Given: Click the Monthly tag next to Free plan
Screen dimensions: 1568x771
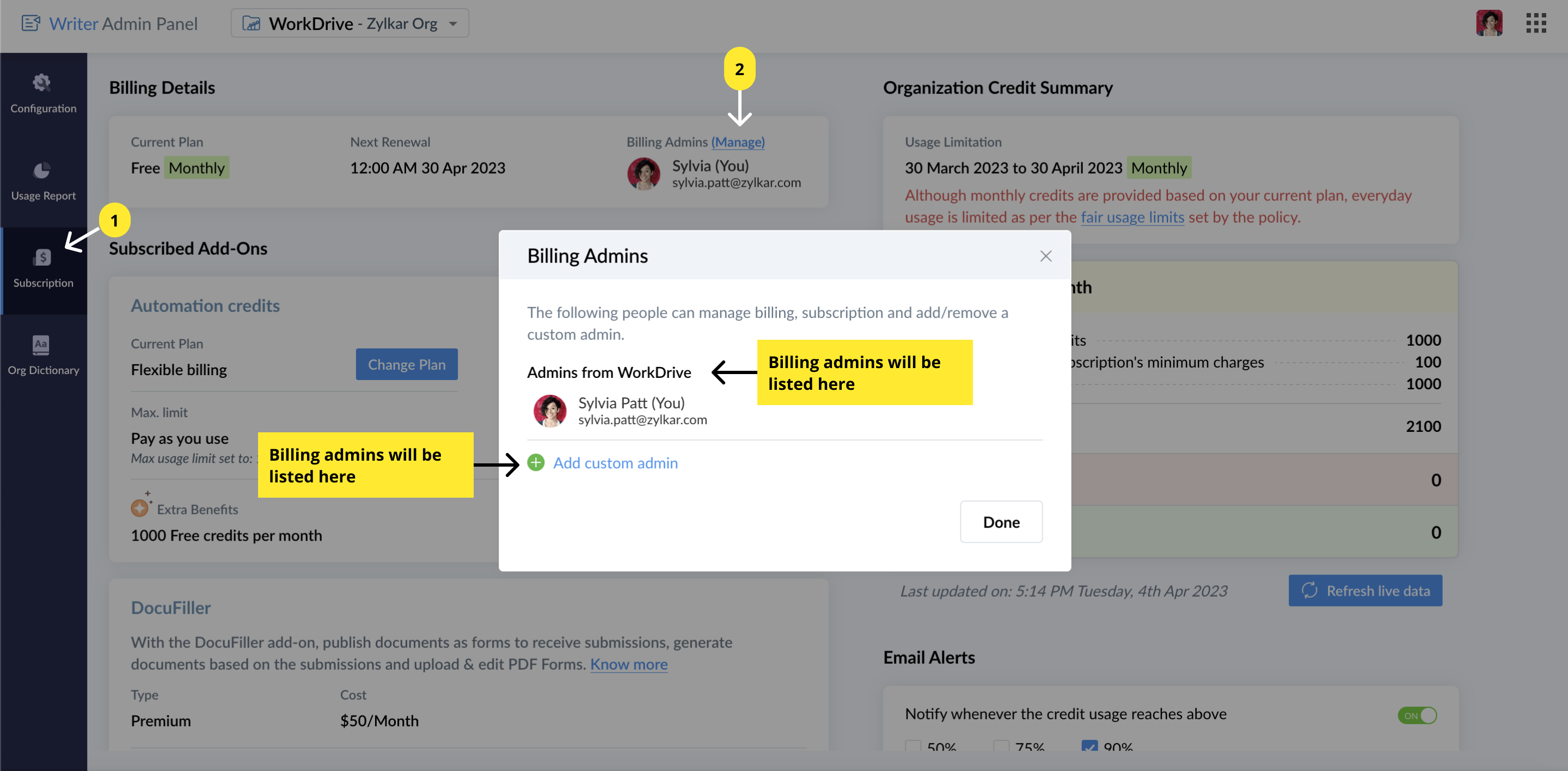Looking at the screenshot, I should coord(197,168).
